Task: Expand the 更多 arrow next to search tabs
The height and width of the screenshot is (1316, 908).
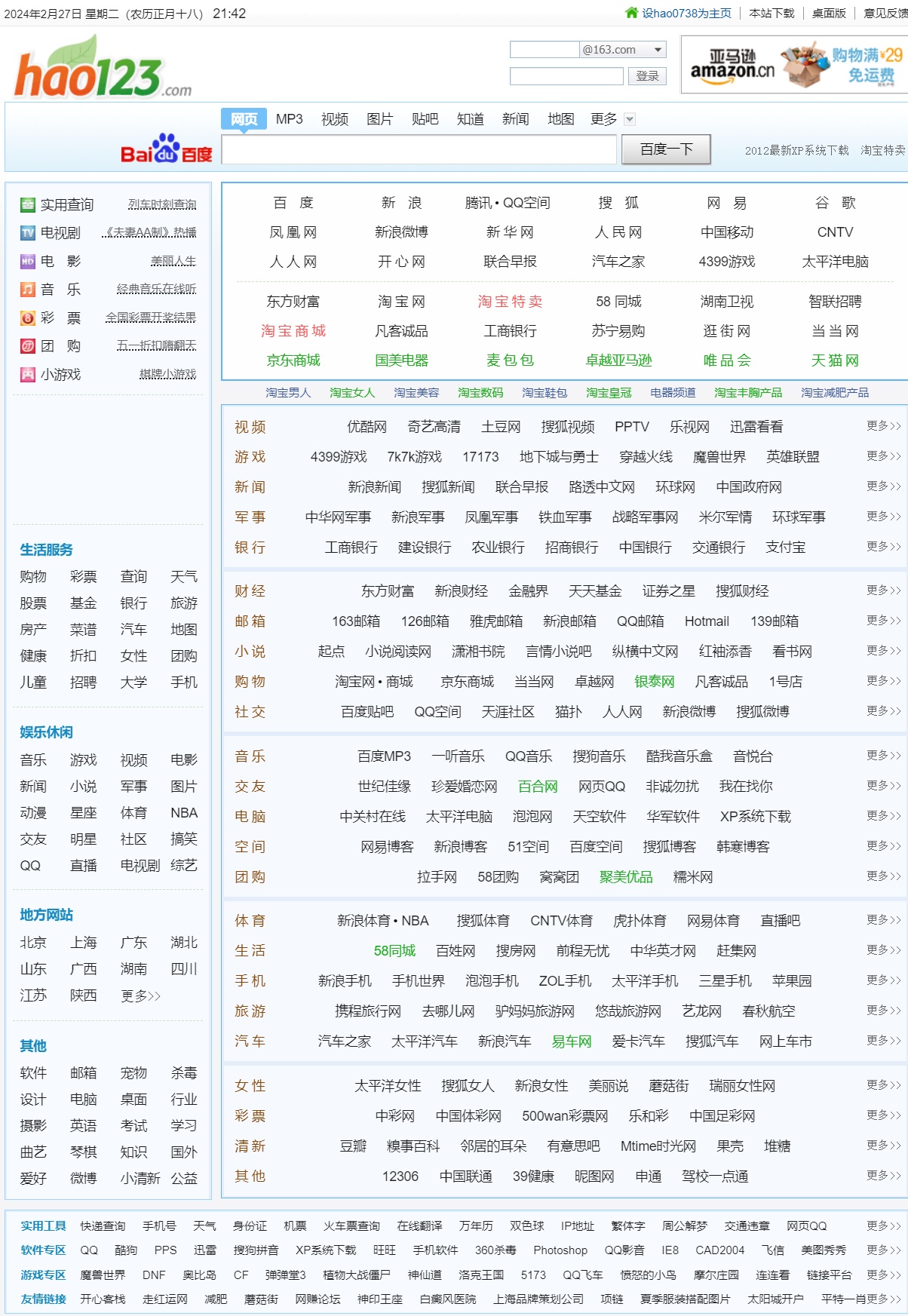Action: [630, 119]
